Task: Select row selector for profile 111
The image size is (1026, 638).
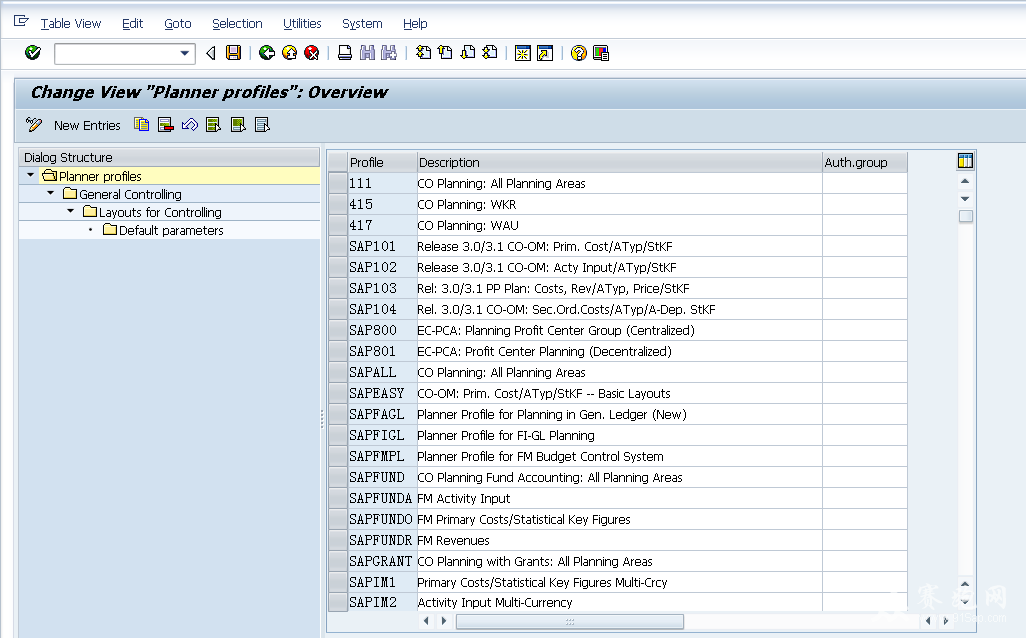Action: (x=338, y=183)
